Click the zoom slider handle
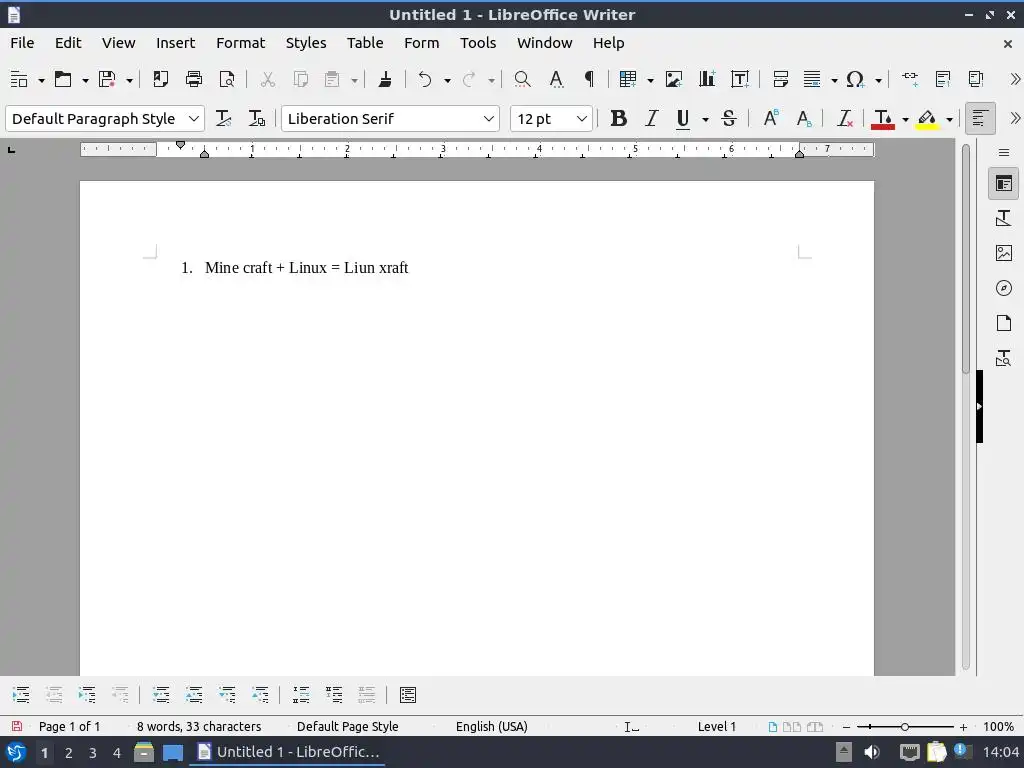 (x=904, y=727)
